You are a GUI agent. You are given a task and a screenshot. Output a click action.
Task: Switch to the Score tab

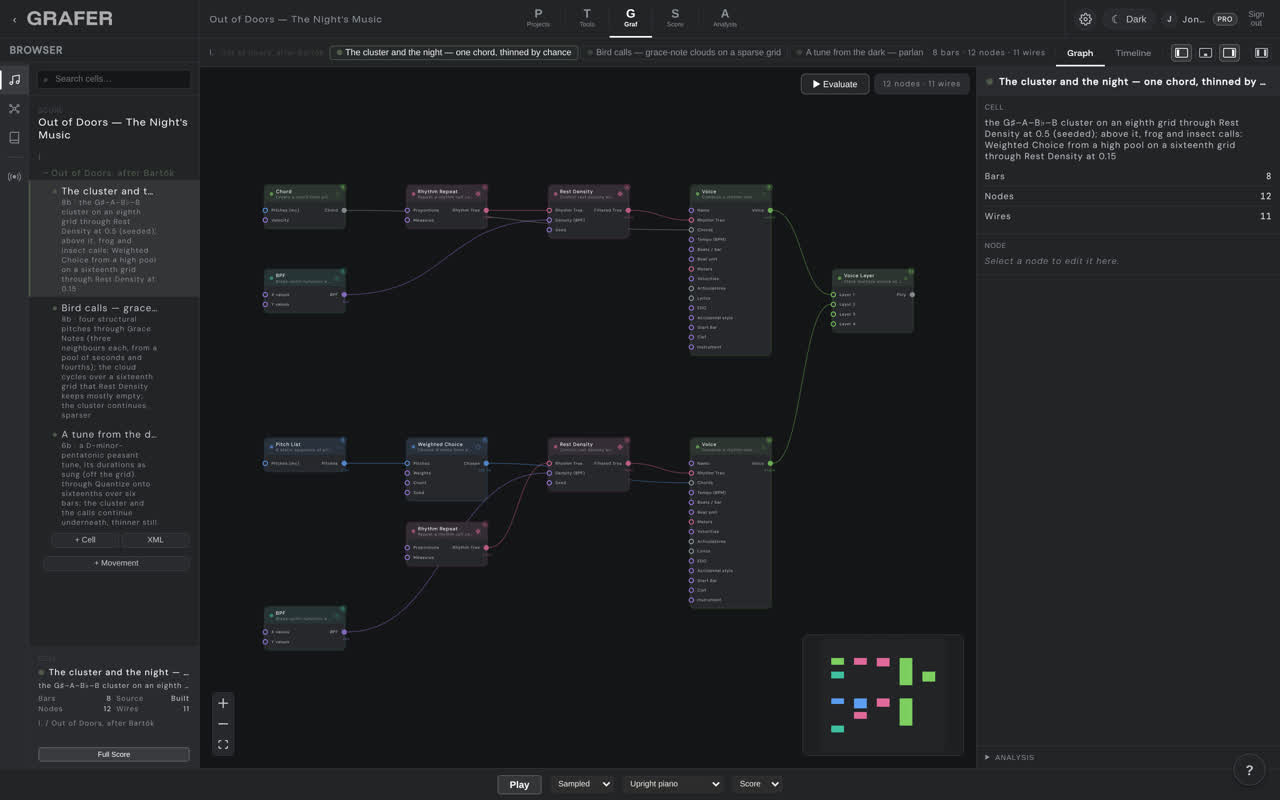click(x=675, y=18)
